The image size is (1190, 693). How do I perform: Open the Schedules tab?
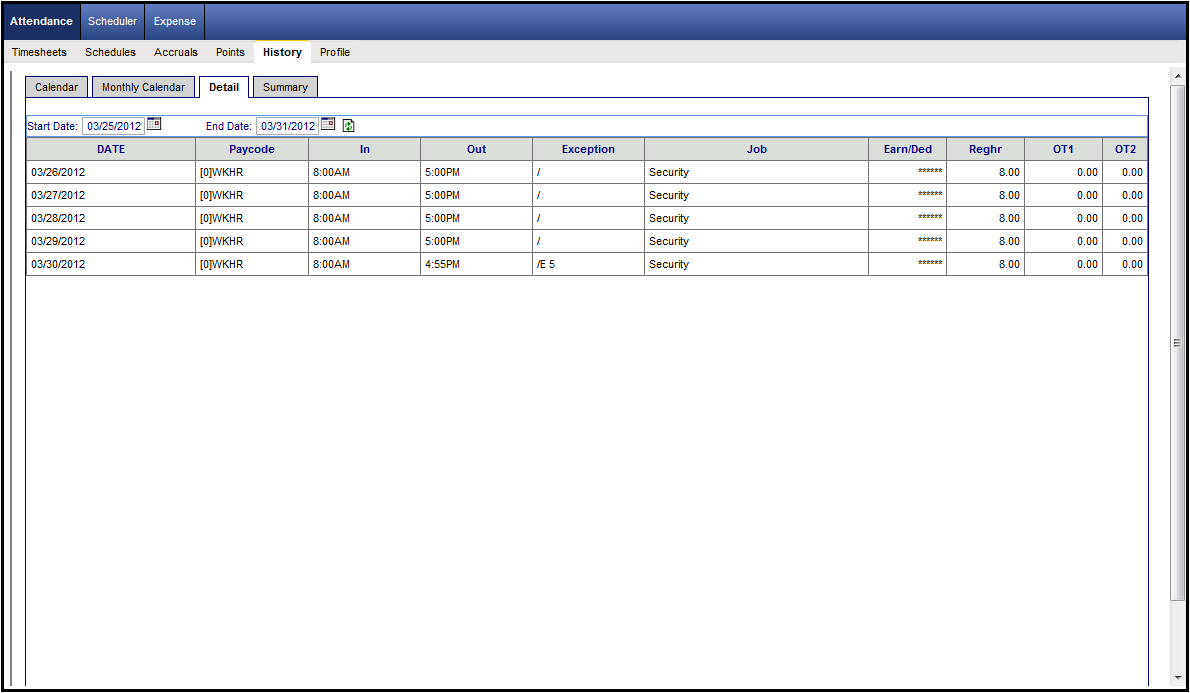[x=110, y=52]
